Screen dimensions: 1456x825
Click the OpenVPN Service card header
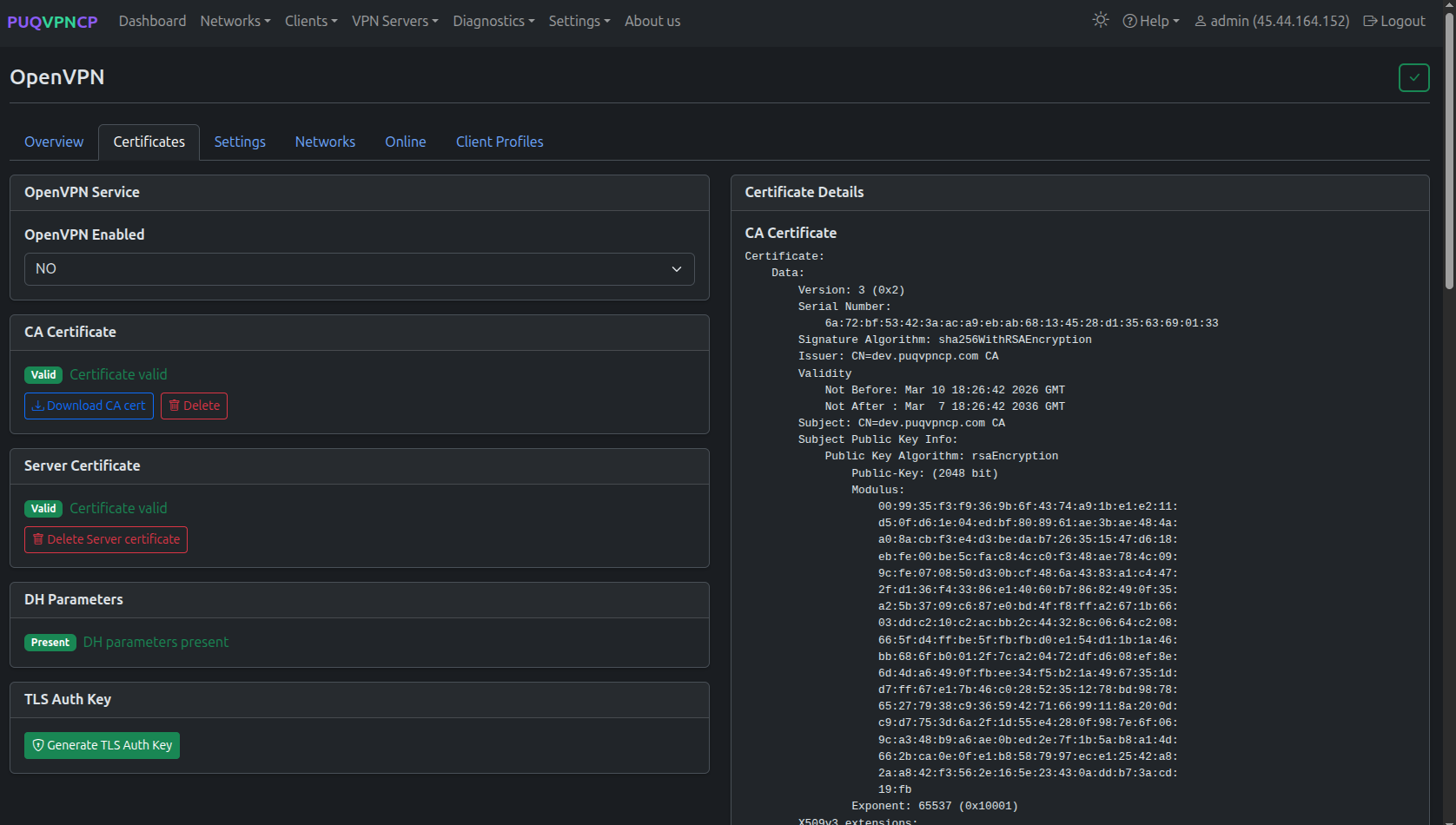click(360, 193)
